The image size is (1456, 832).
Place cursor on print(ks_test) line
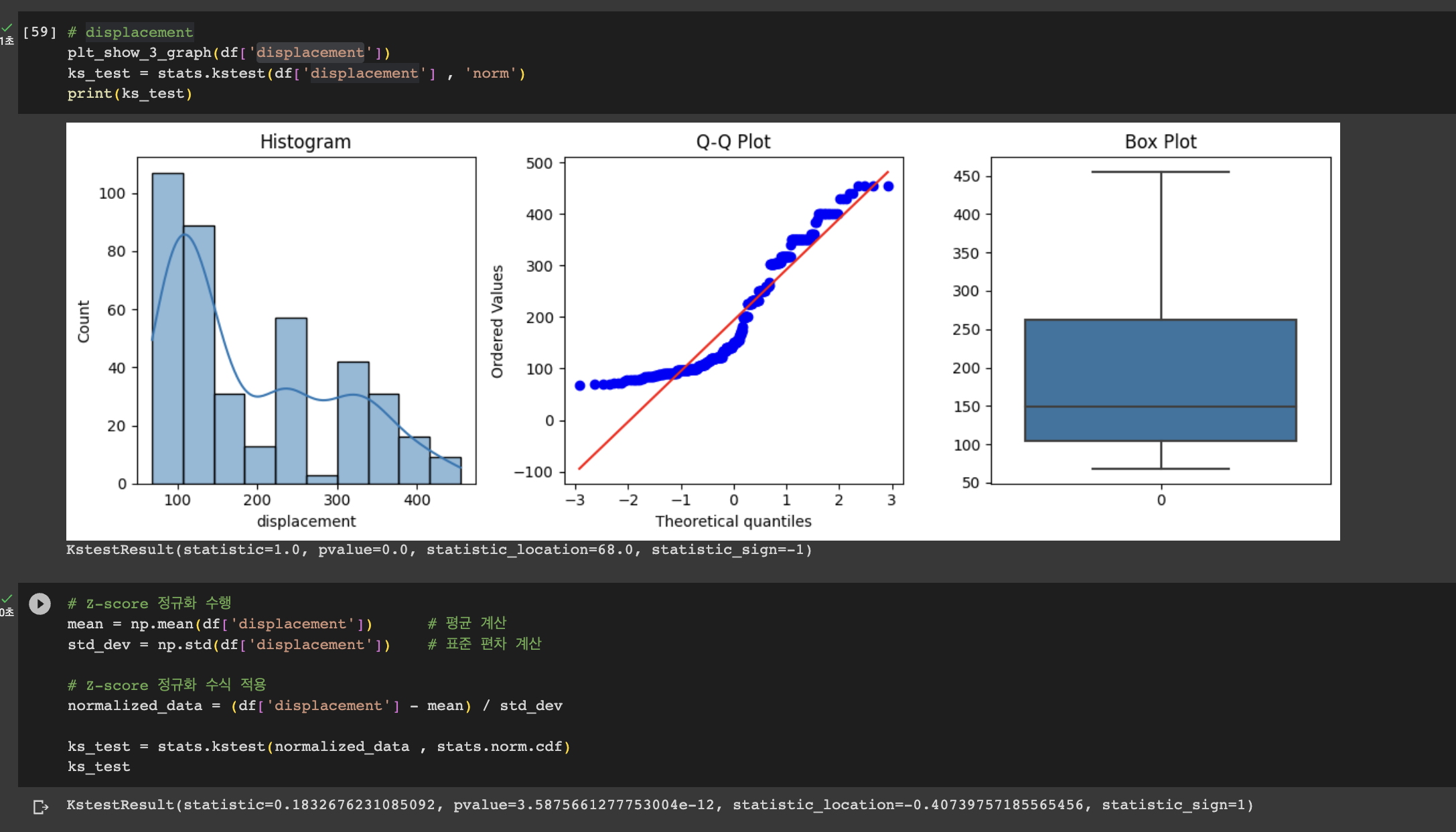click(x=129, y=94)
